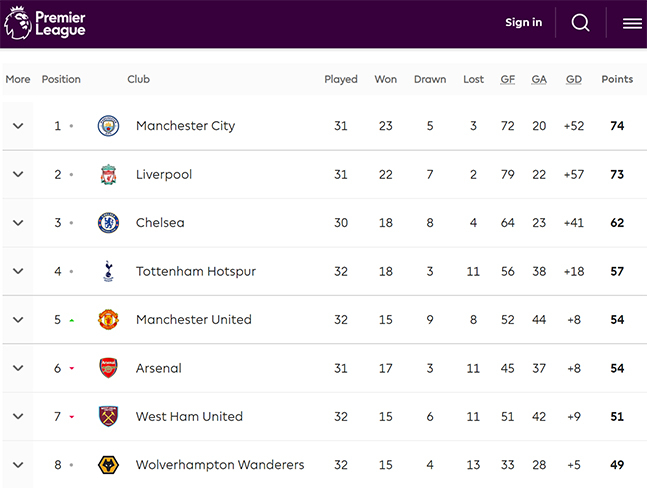
Task: Click the Liverpool club crest
Action: (x=109, y=174)
